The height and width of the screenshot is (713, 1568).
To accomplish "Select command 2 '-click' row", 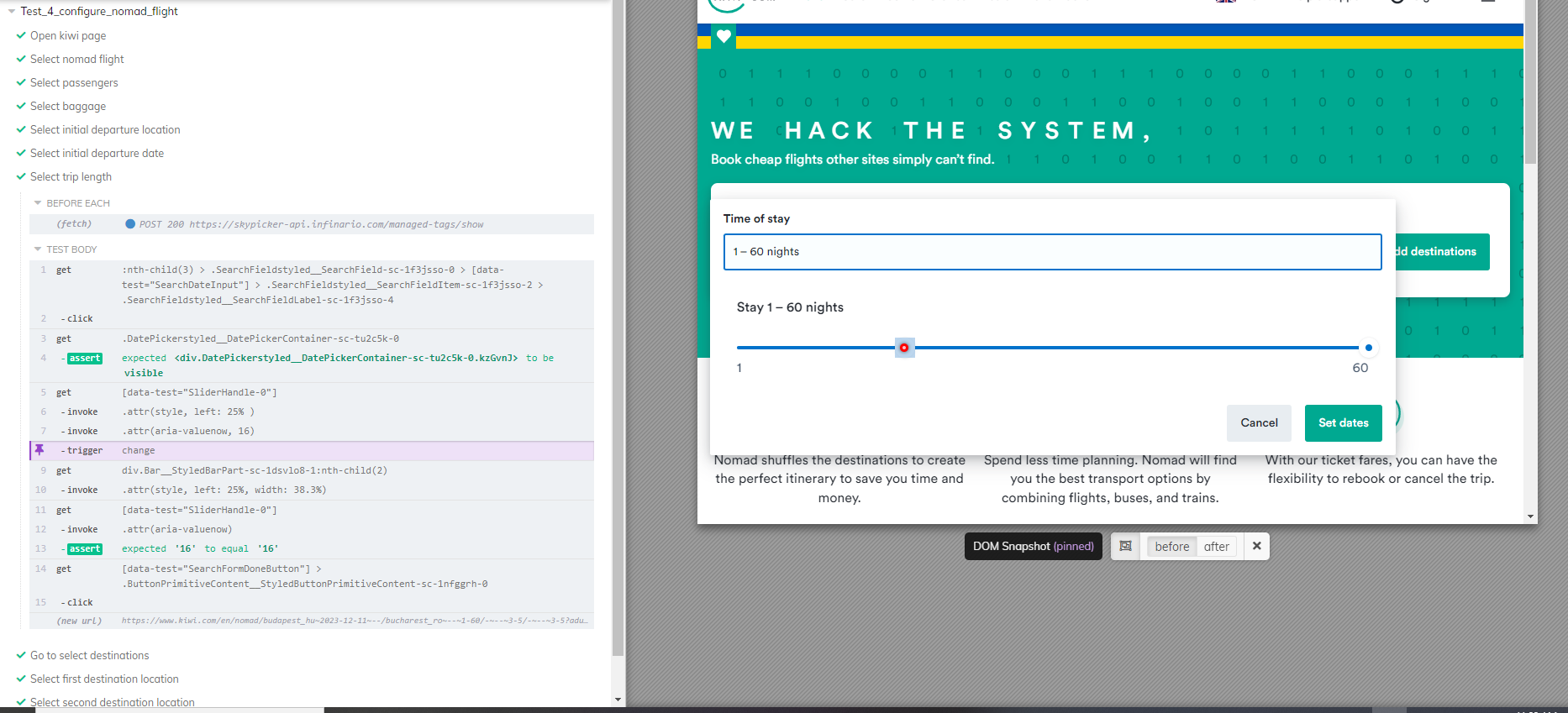I will pos(312,319).
